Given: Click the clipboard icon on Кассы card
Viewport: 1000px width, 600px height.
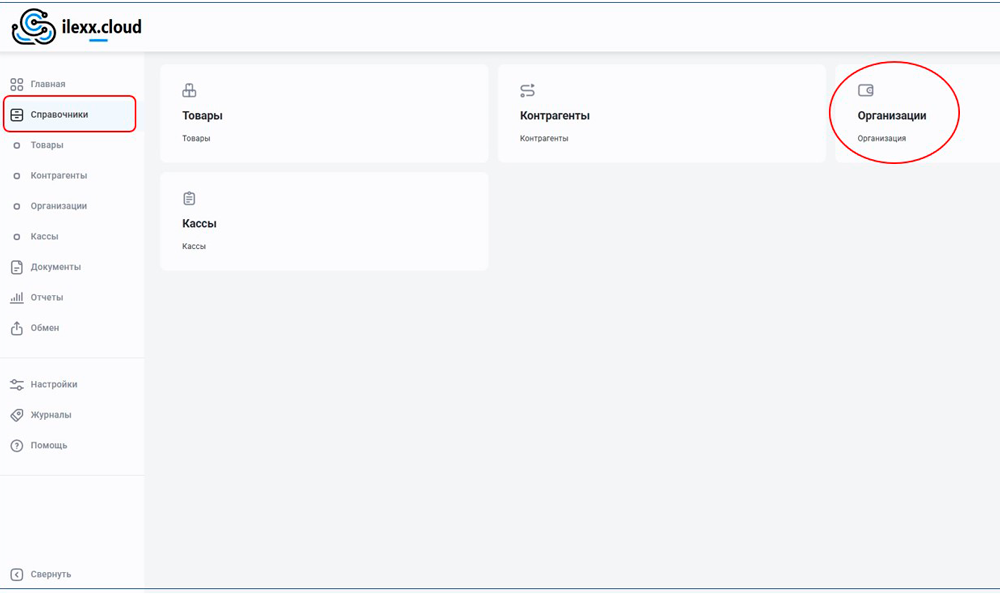Looking at the screenshot, I should pyautogui.click(x=189, y=199).
